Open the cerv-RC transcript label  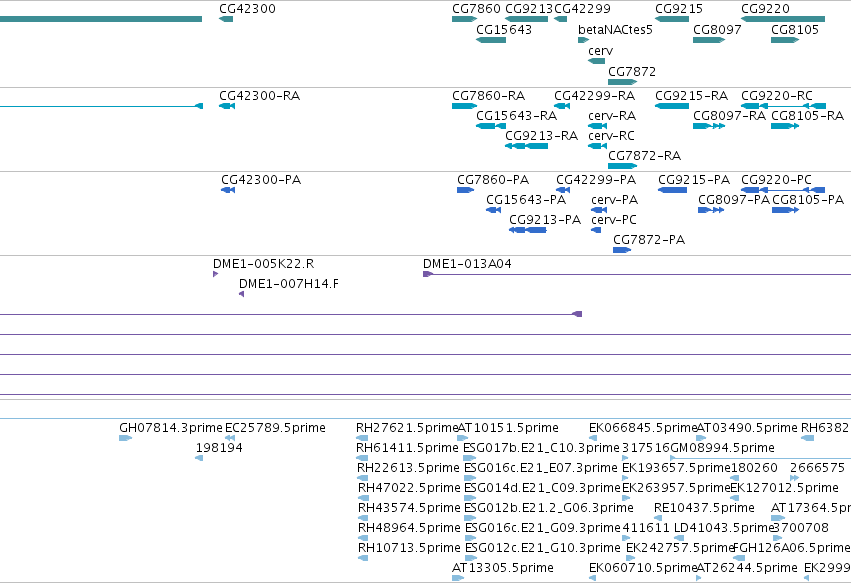[x=611, y=136]
